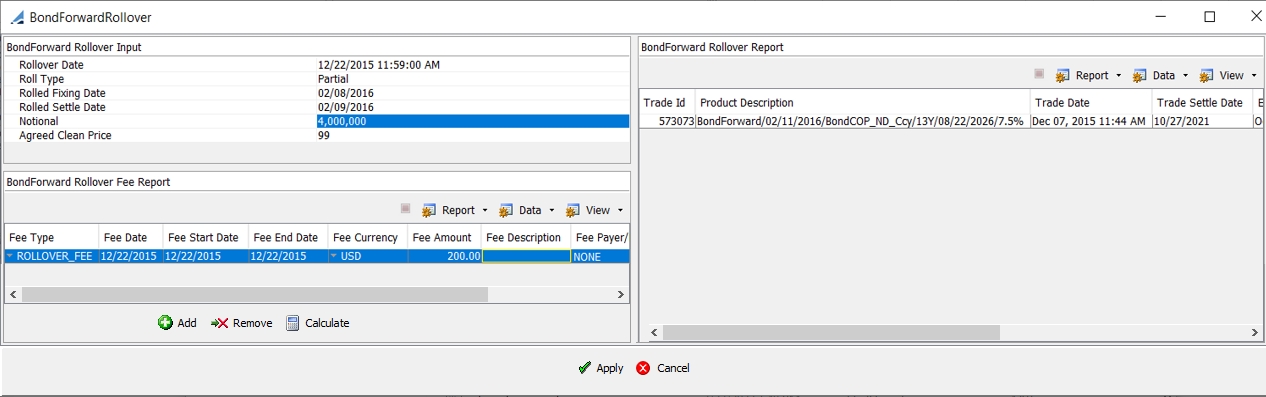Open the View menu in Rollover Report panel
The height and width of the screenshot is (397, 1266).
pyautogui.click(x=1231, y=75)
